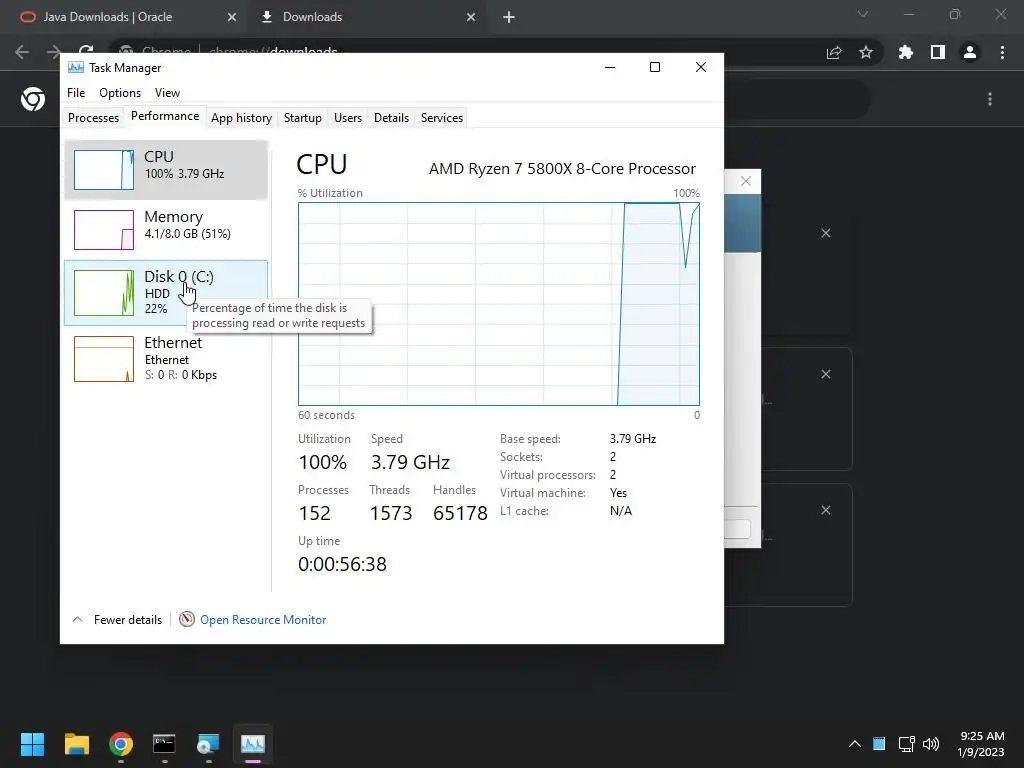The height and width of the screenshot is (768, 1024).
Task: Switch to the Services tab
Action: click(441, 118)
